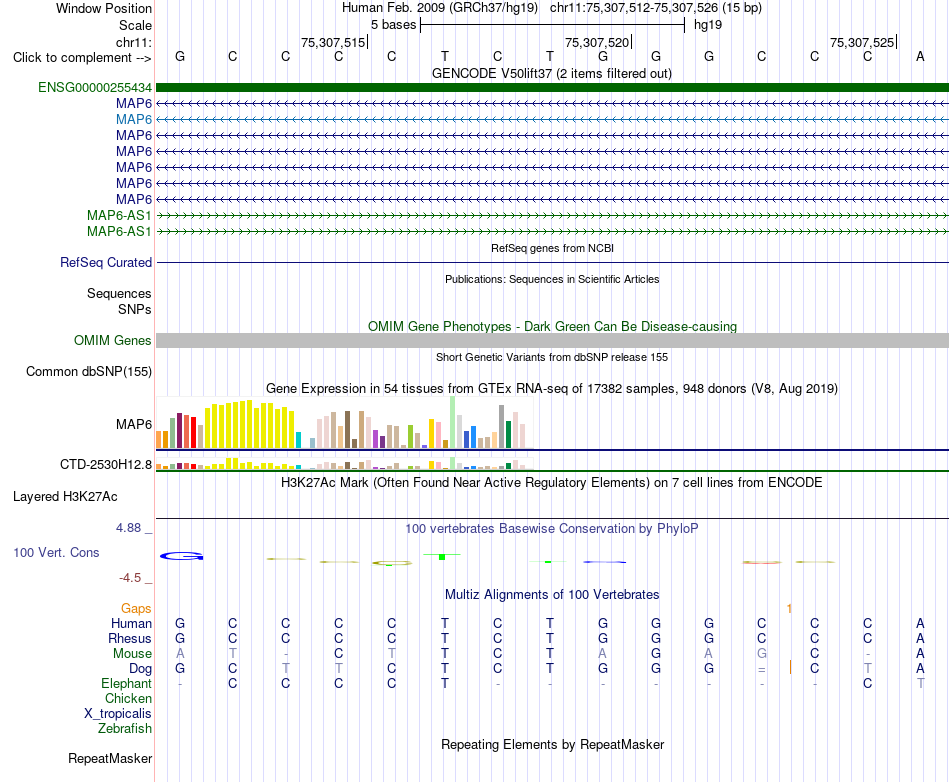Open 'Publications: Sequences in Scientific Articles' title

552,279
